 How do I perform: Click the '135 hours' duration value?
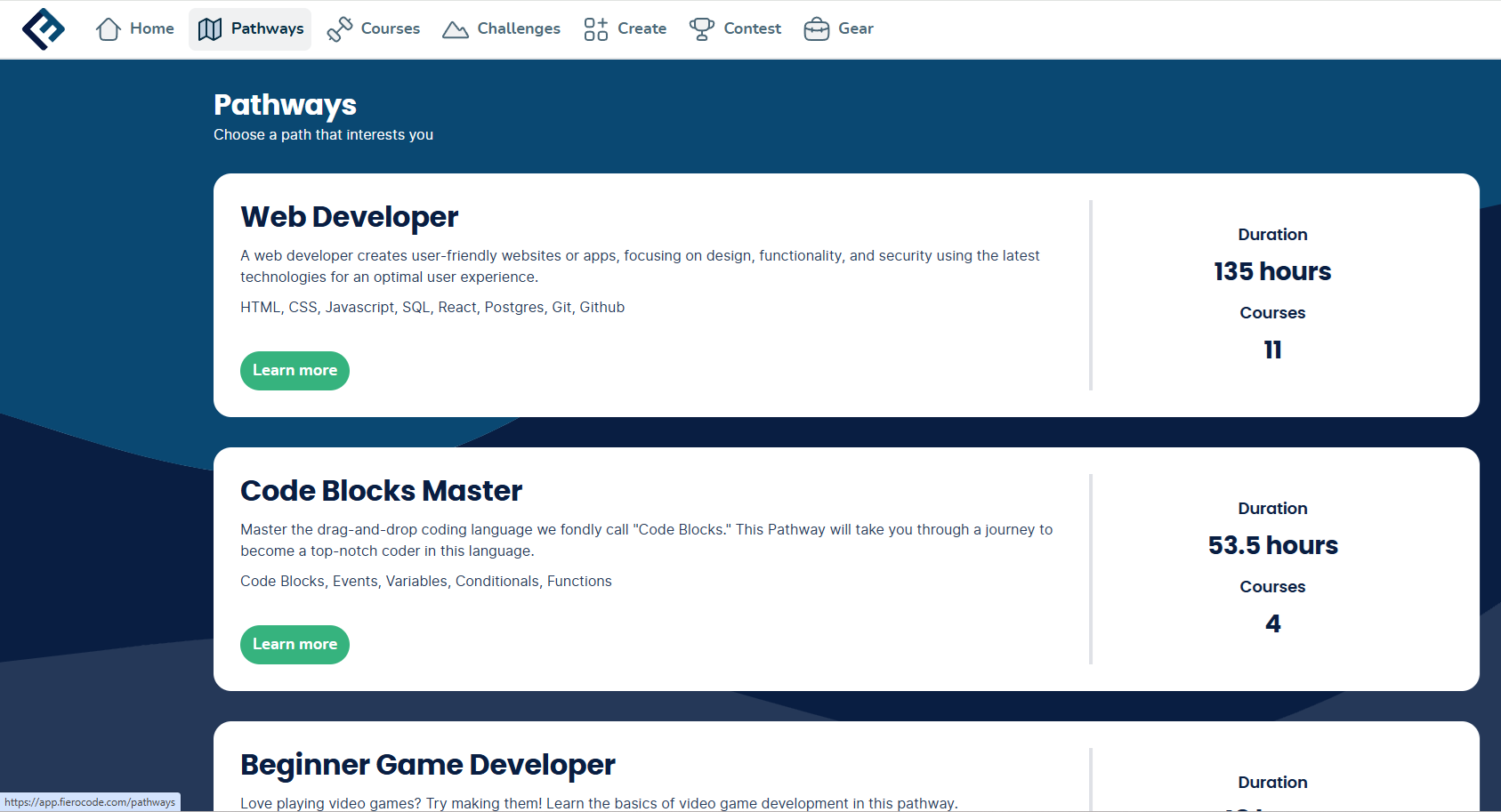pyautogui.click(x=1272, y=271)
